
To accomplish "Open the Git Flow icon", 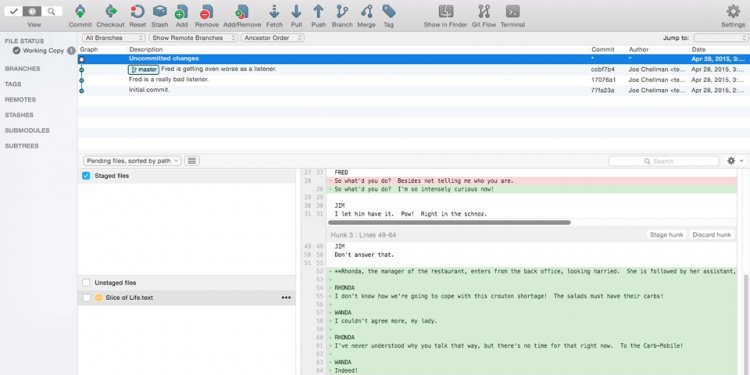I will click(x=484, y=11).
